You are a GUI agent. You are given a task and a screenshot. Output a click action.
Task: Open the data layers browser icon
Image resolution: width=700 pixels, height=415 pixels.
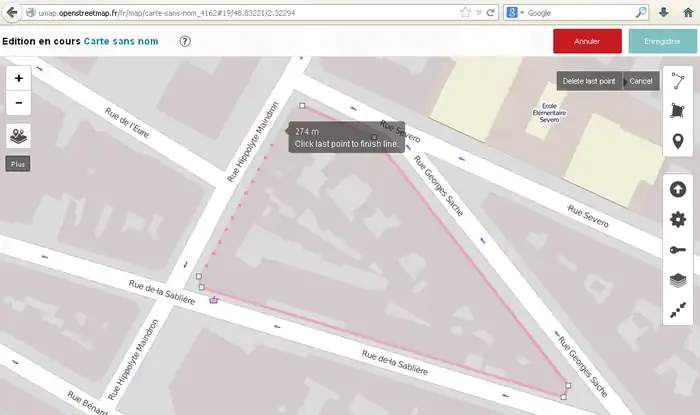click(19, 136)
